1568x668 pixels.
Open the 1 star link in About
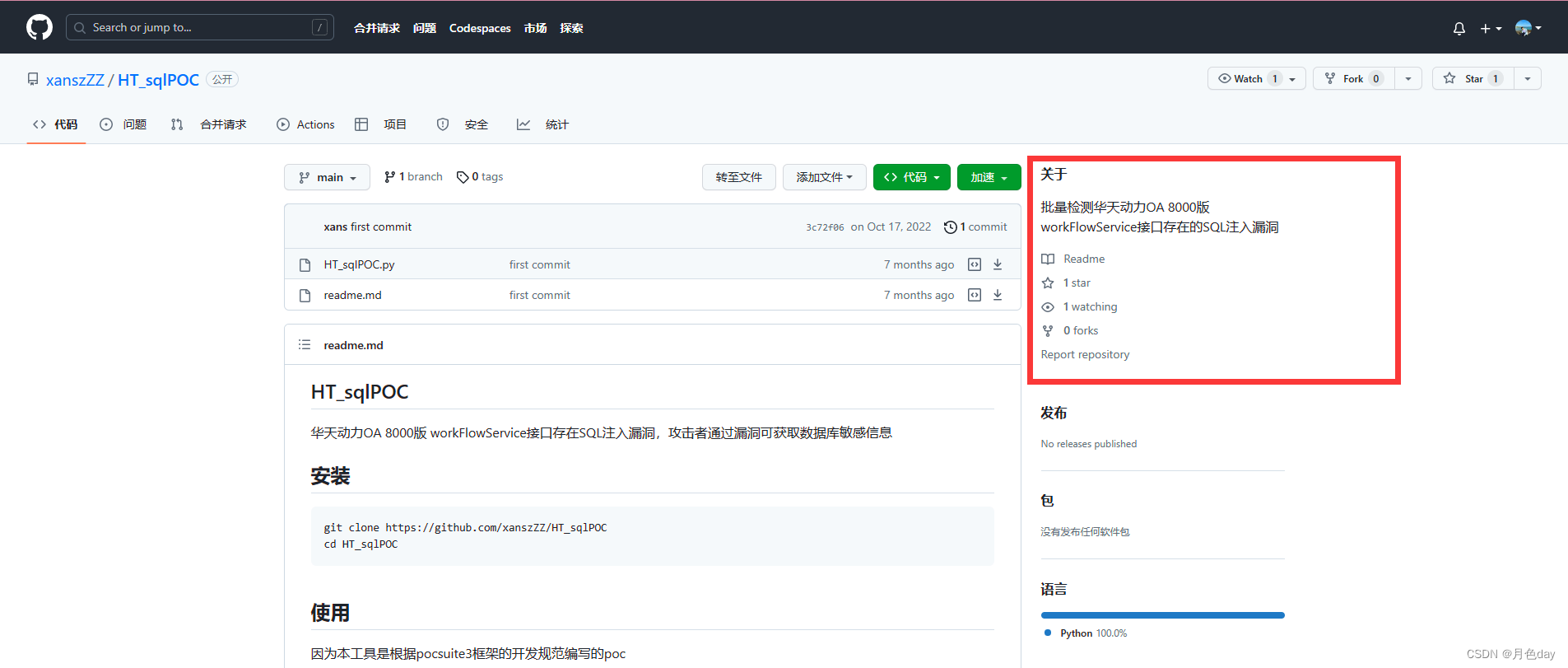(x=1066, y=283)
